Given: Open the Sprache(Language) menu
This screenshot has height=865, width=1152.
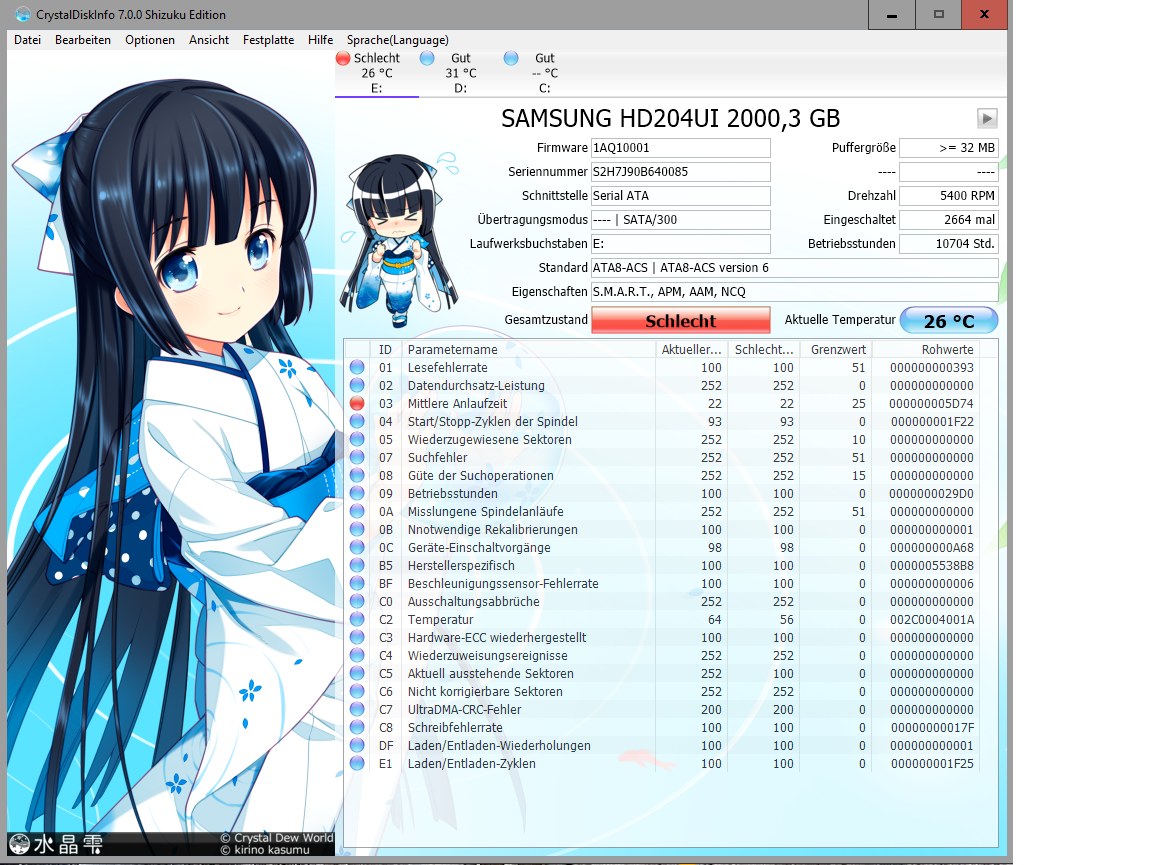Looking at the screenshot, I should pyautogui.click(x=397, y=40).
